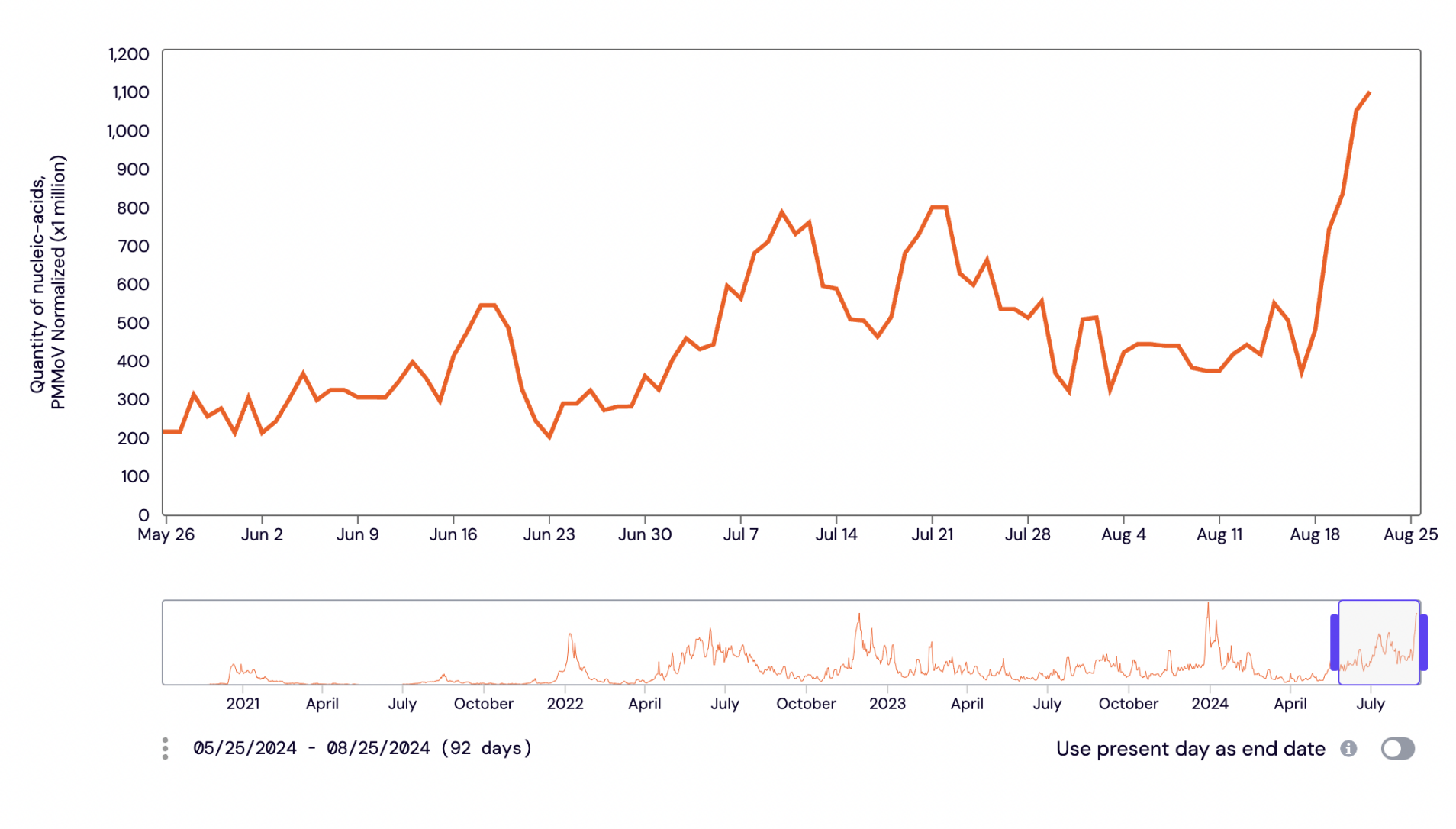Click 'Use present day as end date' label
1456x829 pixels.
click(1190, 749)
